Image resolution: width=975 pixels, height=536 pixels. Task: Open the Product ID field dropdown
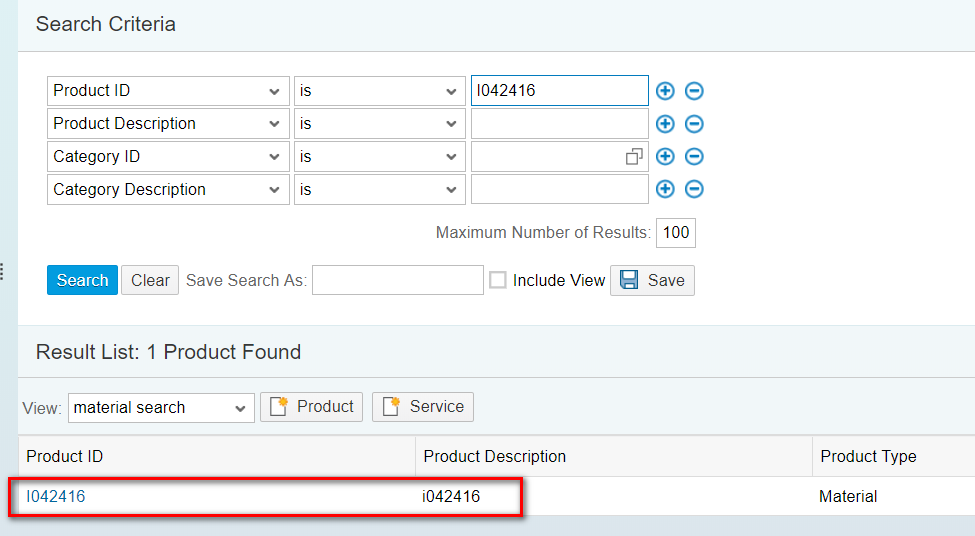click(x=275, y=91)
